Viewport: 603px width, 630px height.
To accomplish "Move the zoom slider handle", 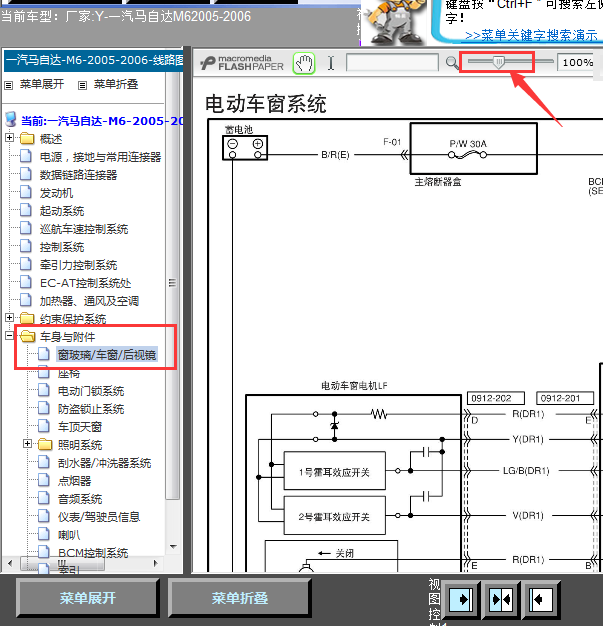I will pos(499,62).
